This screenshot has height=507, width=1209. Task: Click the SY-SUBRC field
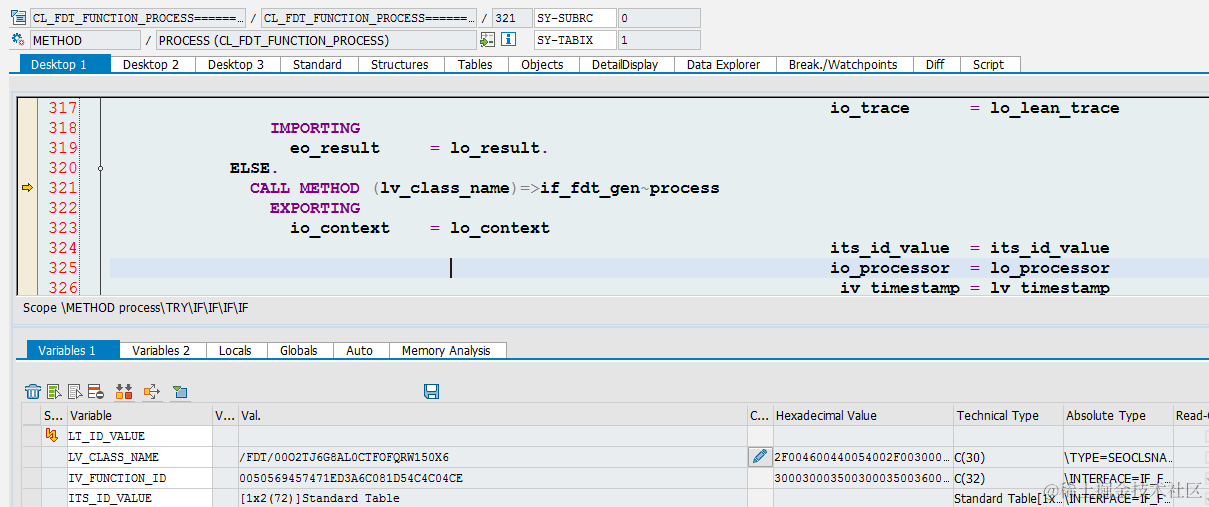coord(575,18)
